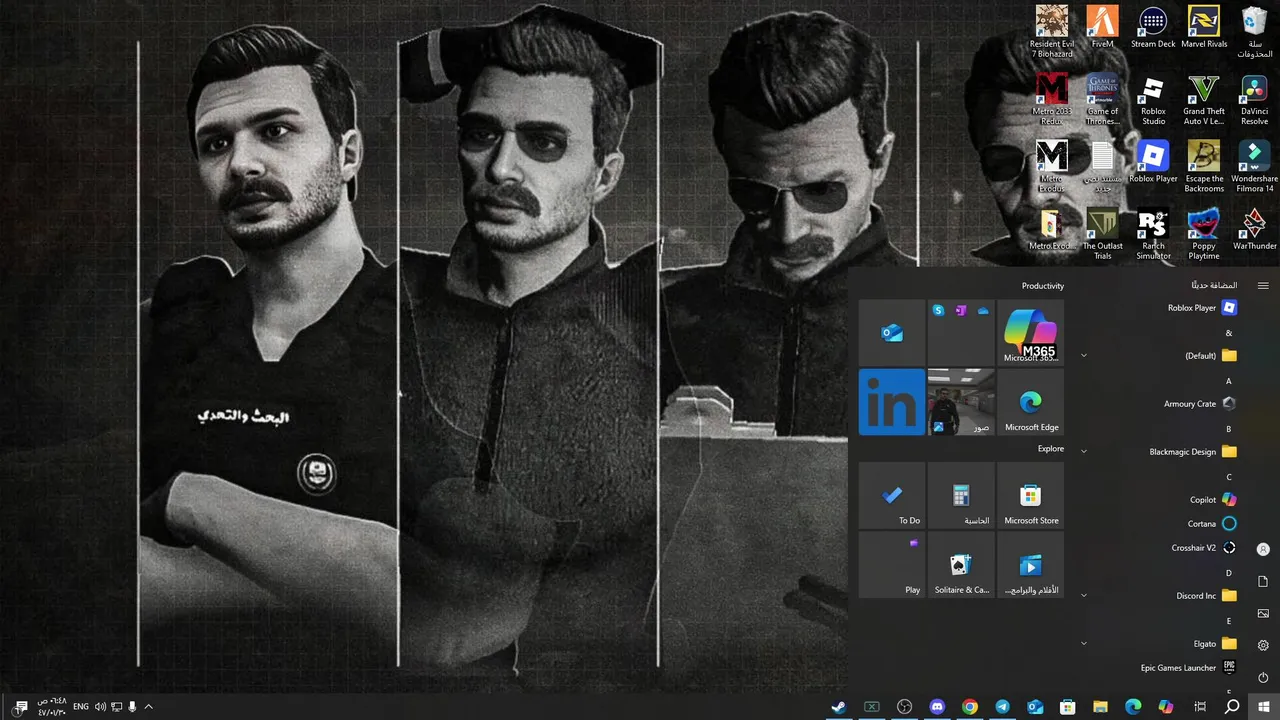
Task: Click the letter C header in app list
Action: pyautogui.click(x=1229, y=477)
